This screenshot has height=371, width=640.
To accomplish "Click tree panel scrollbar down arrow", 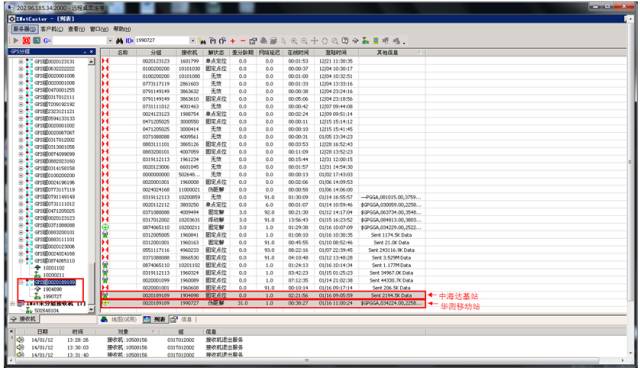I will coord(91,310).
